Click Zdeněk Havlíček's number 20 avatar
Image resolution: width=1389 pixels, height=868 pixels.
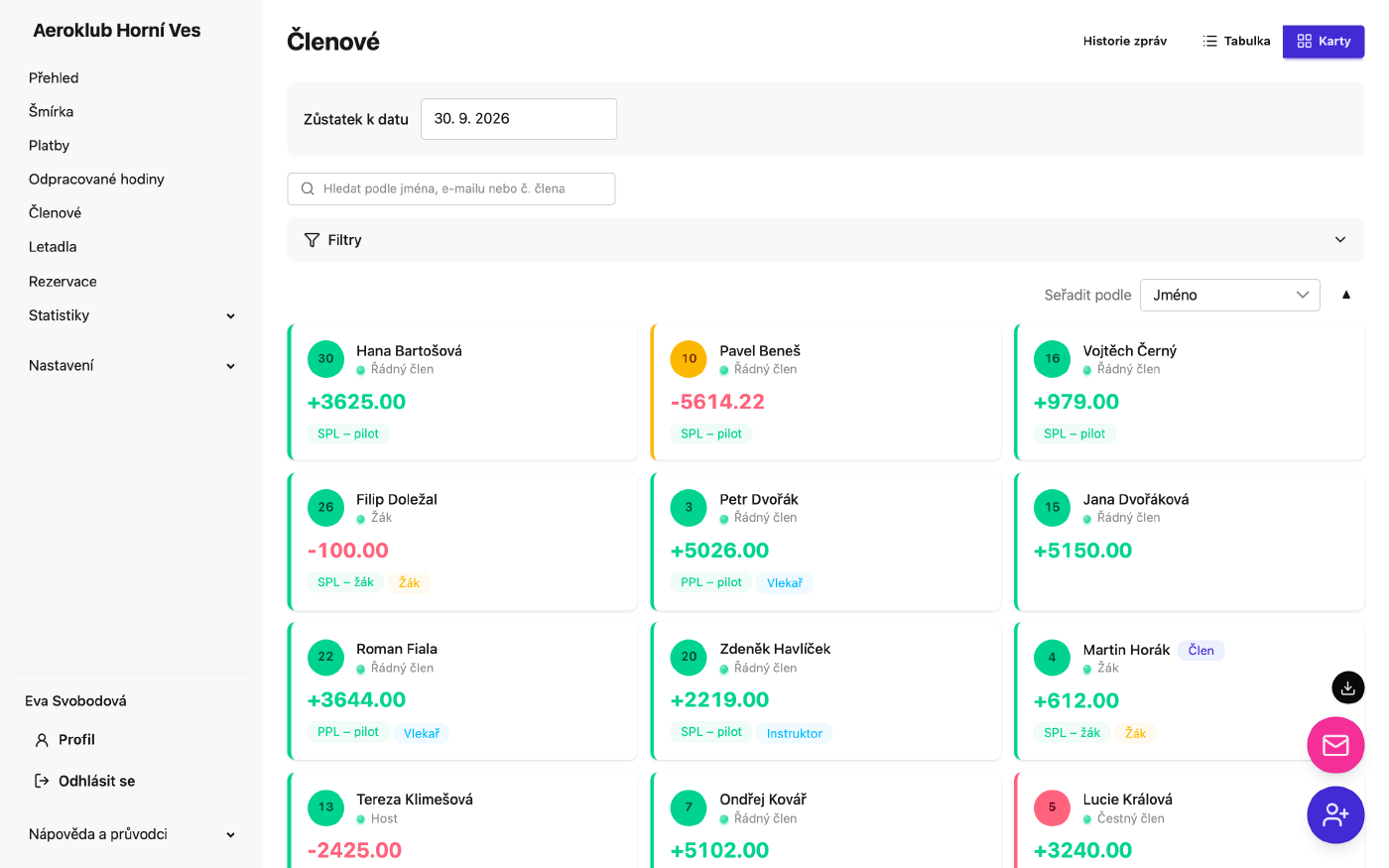click(689, 657)
